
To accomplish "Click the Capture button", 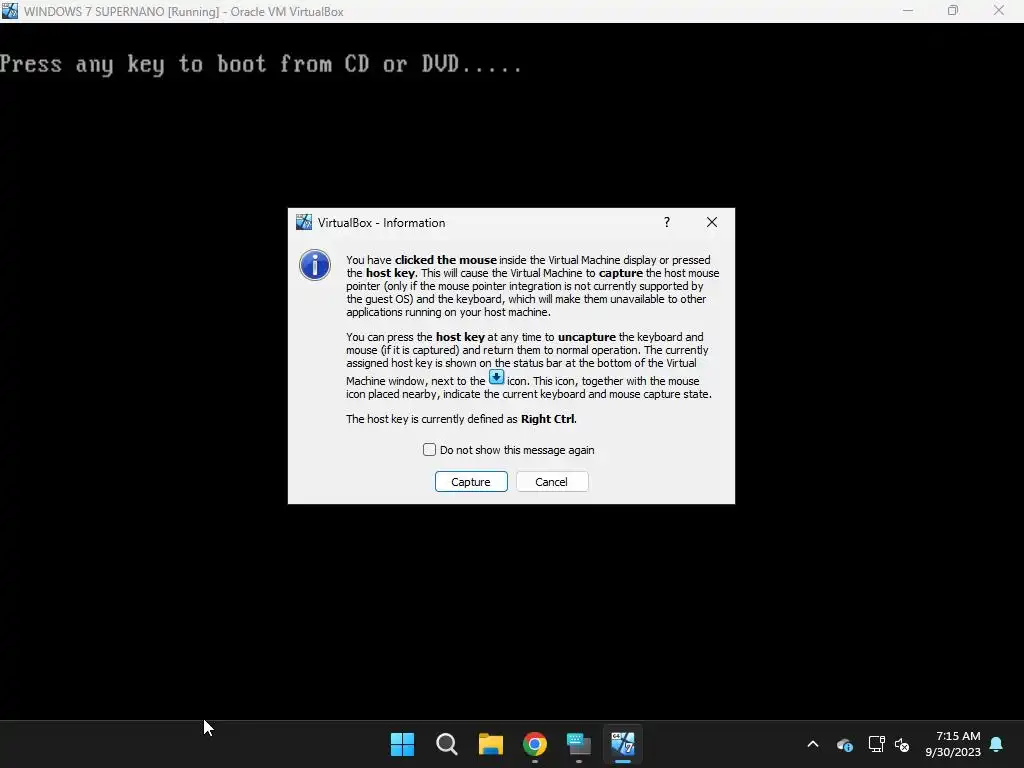I will coord(471,482).
